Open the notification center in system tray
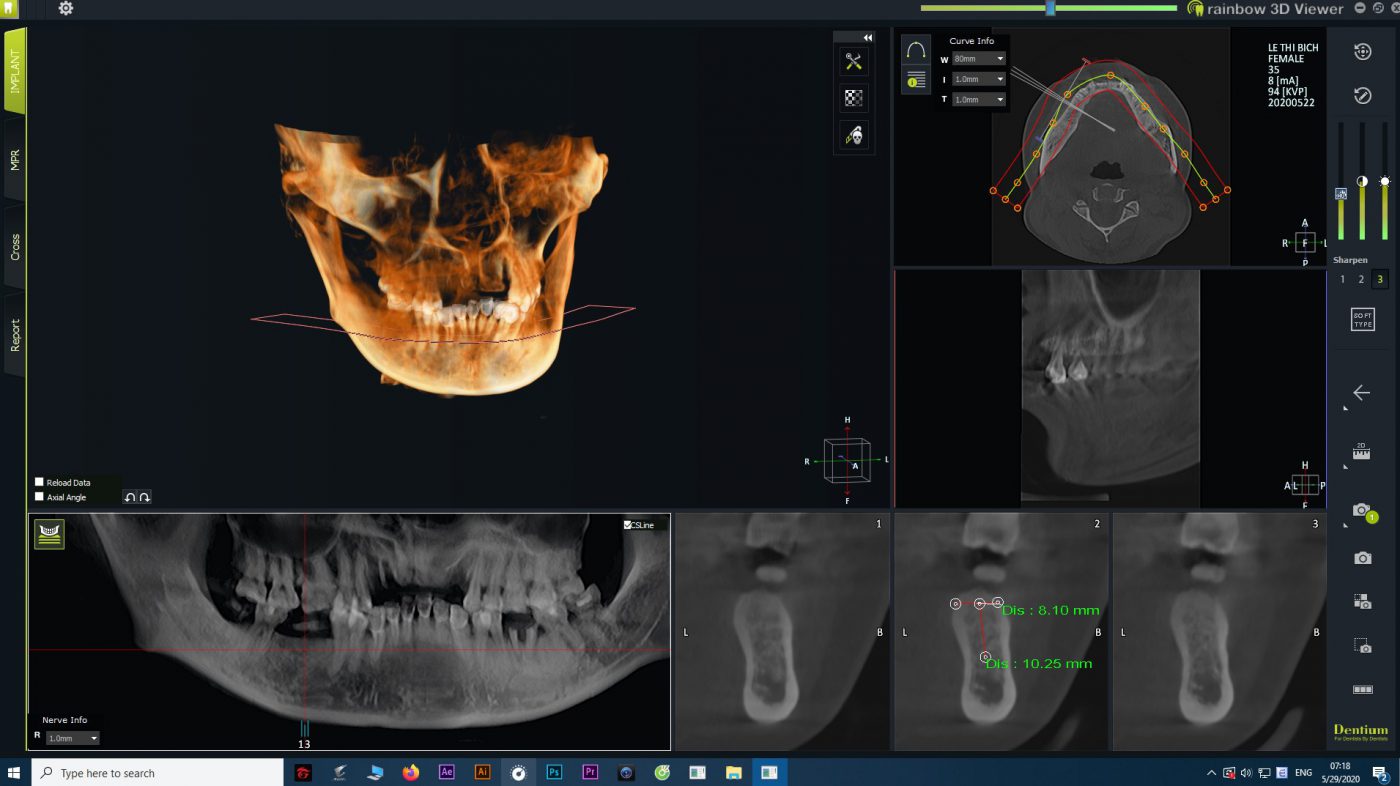1400x786 pixels. click(1383, 773)
